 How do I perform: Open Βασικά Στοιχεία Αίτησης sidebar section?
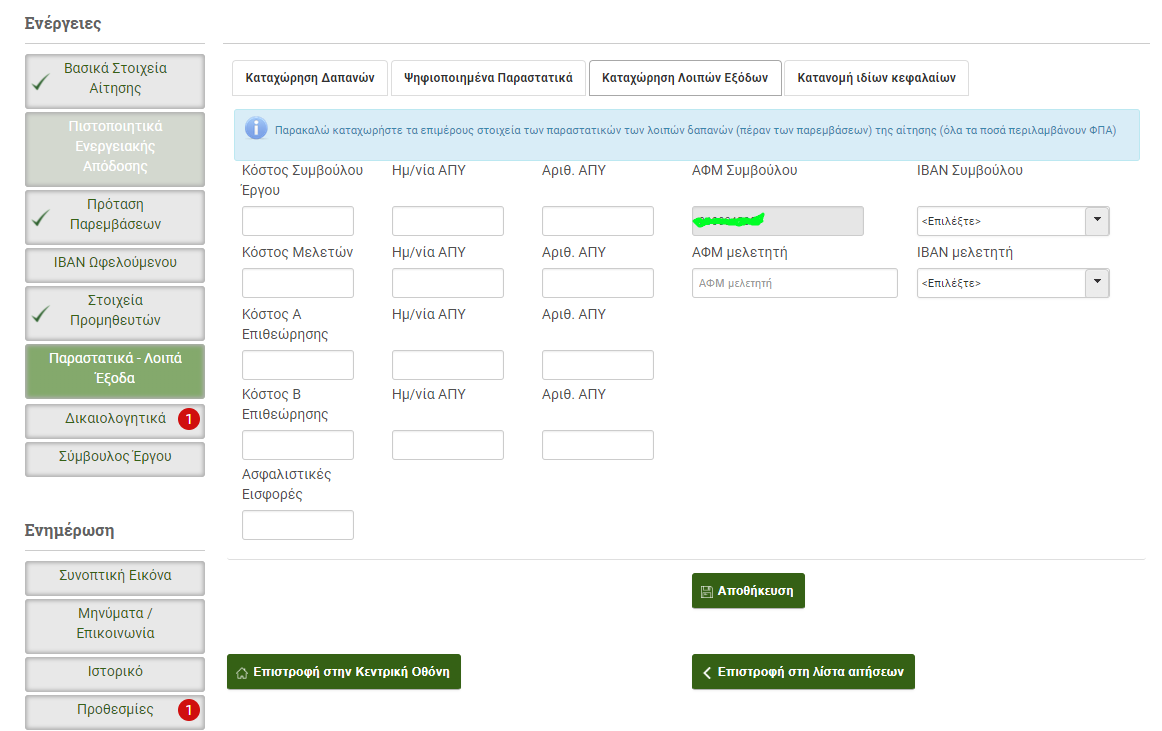click(115, 79)
